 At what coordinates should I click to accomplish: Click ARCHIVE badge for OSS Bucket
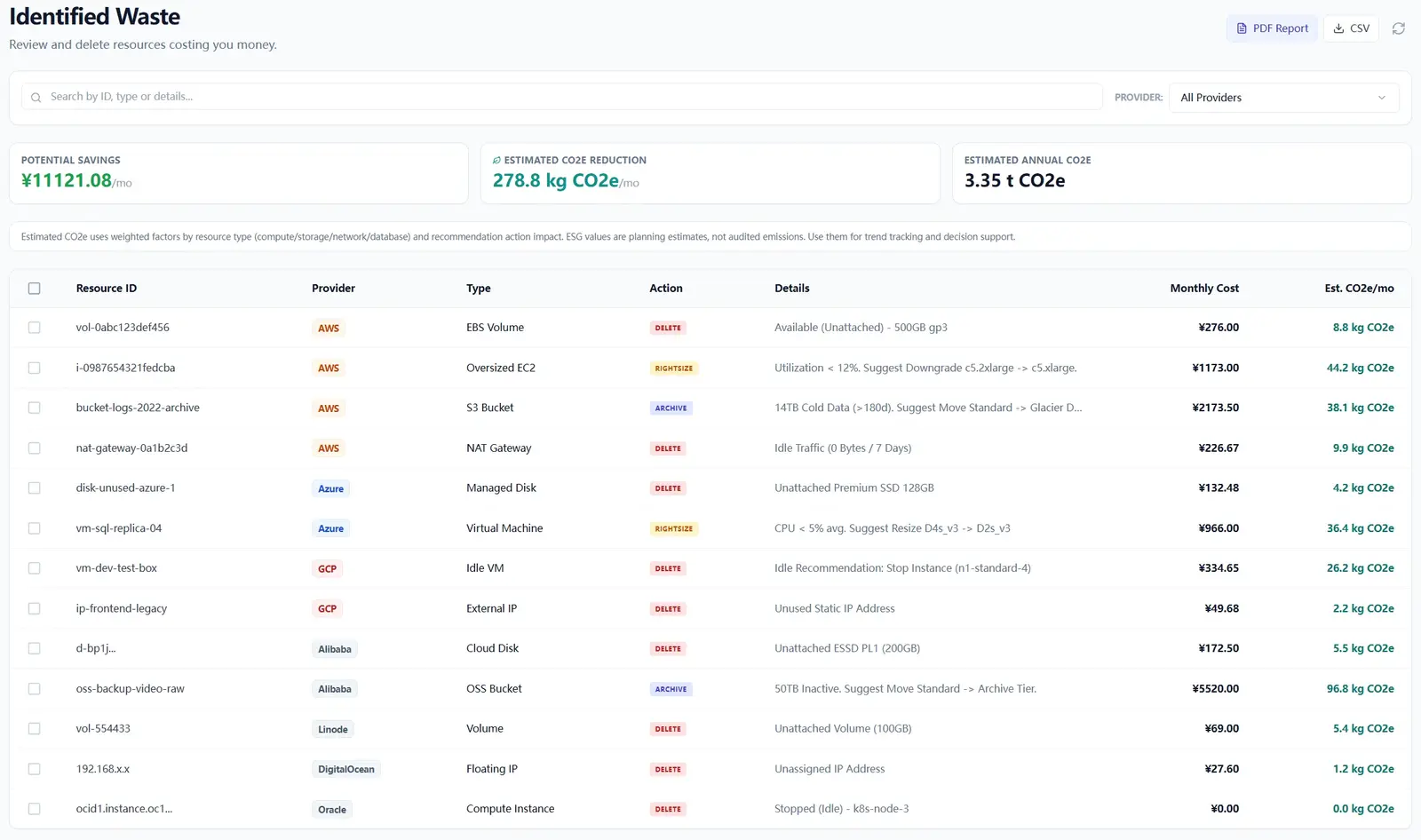coord(671,689)
